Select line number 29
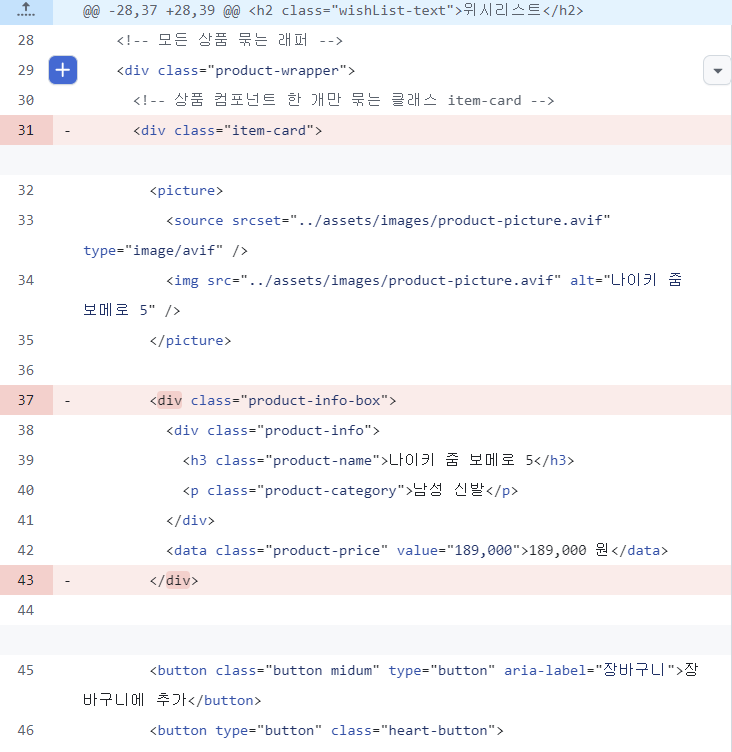This screenshot has height=752, width=732. [x=26, y=70]
